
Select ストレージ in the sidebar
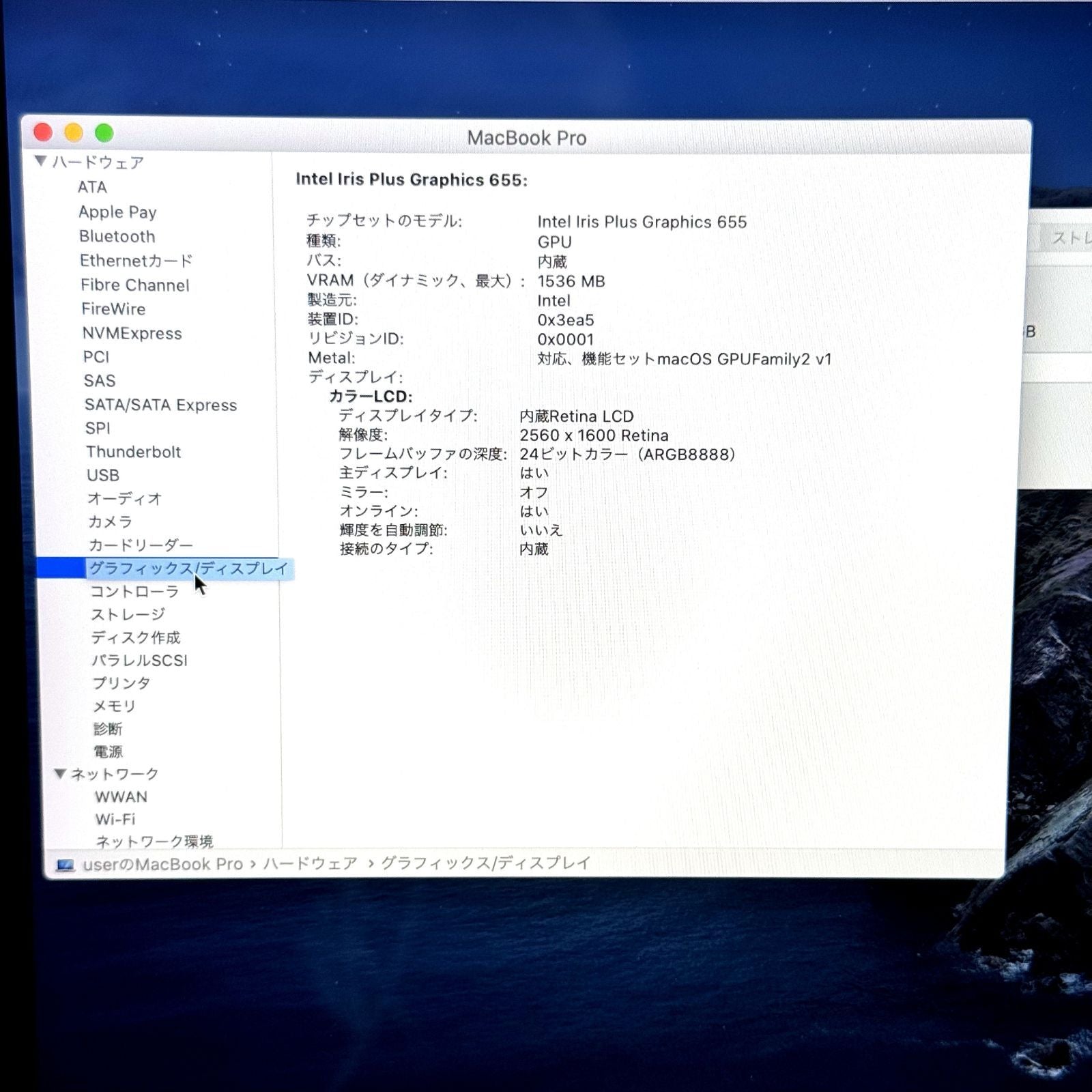128,614
